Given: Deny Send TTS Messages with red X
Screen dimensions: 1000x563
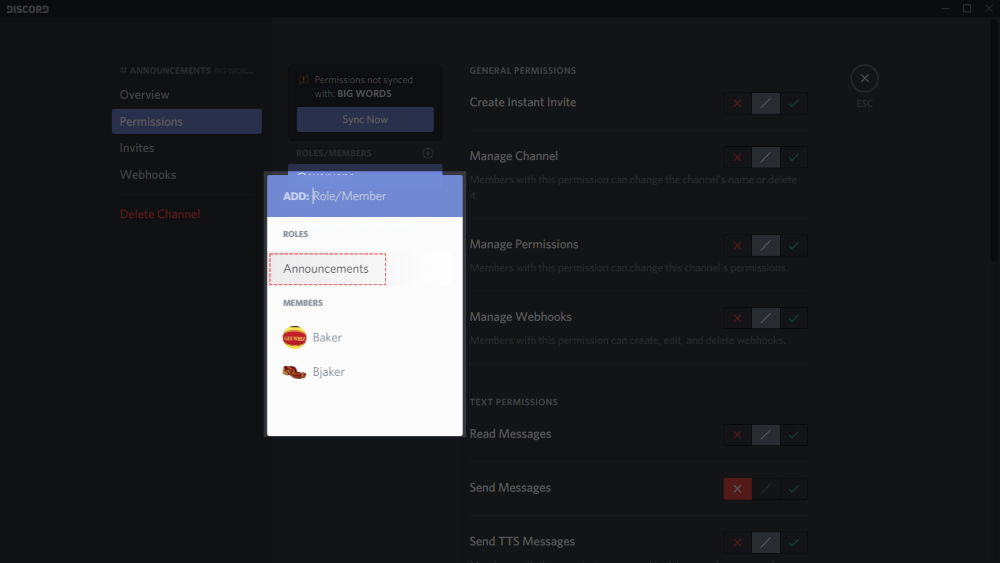Looking at the screenshot, I should click(x=737, y=543).
